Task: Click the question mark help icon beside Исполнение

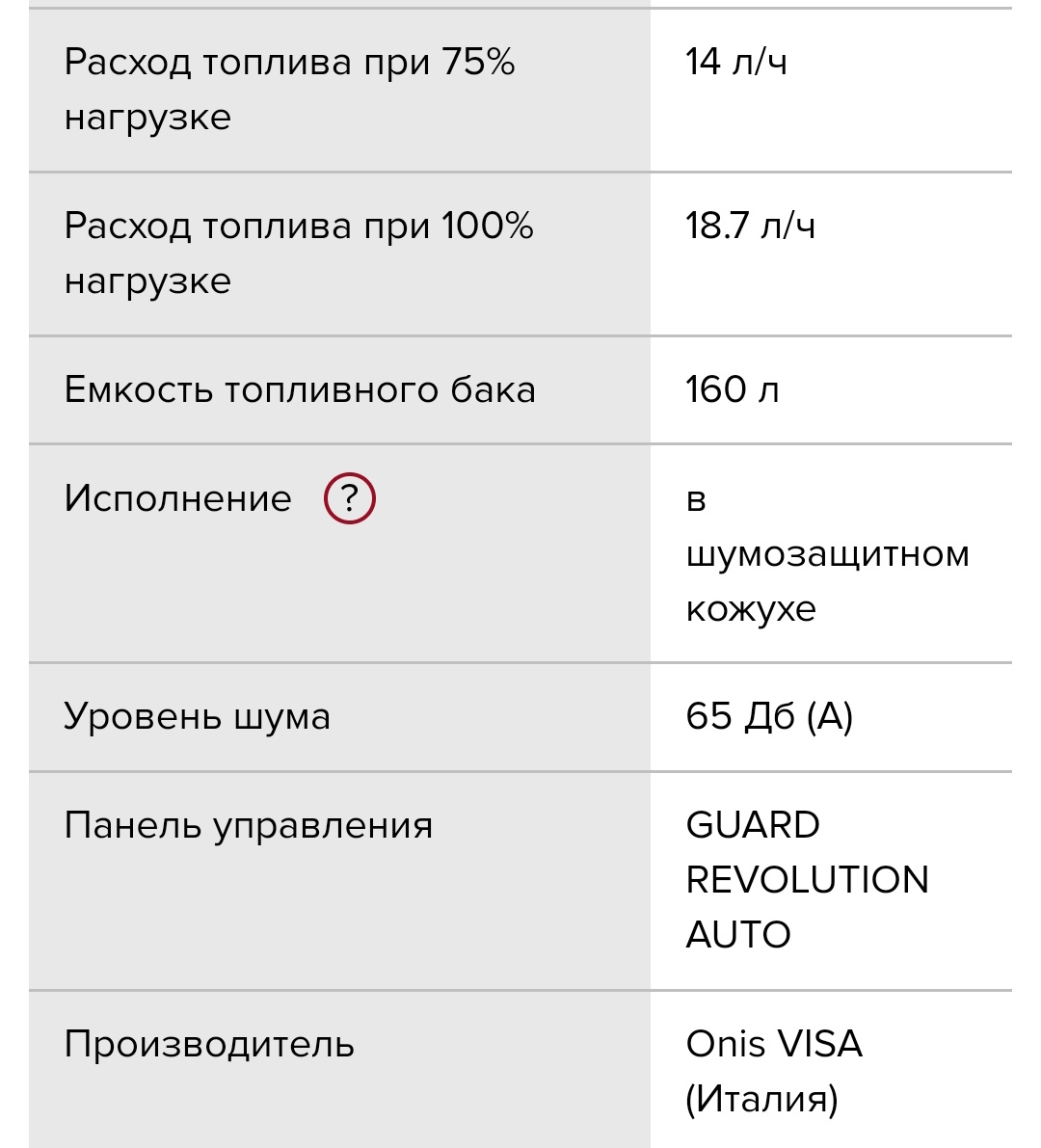Action: point(349,498)
